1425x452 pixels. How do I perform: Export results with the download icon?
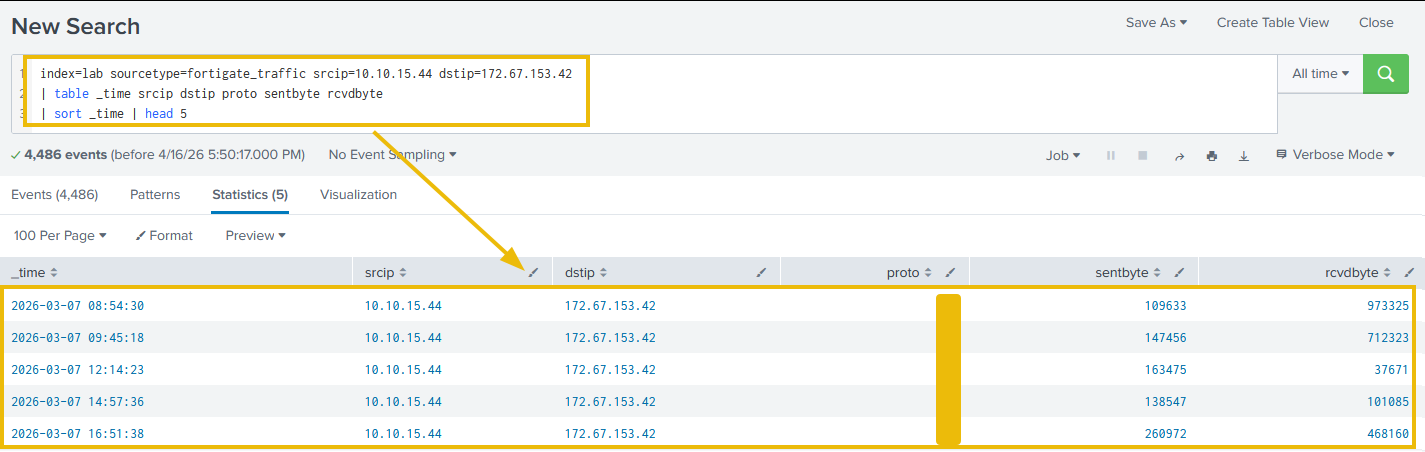click(x=1244, y=155)
